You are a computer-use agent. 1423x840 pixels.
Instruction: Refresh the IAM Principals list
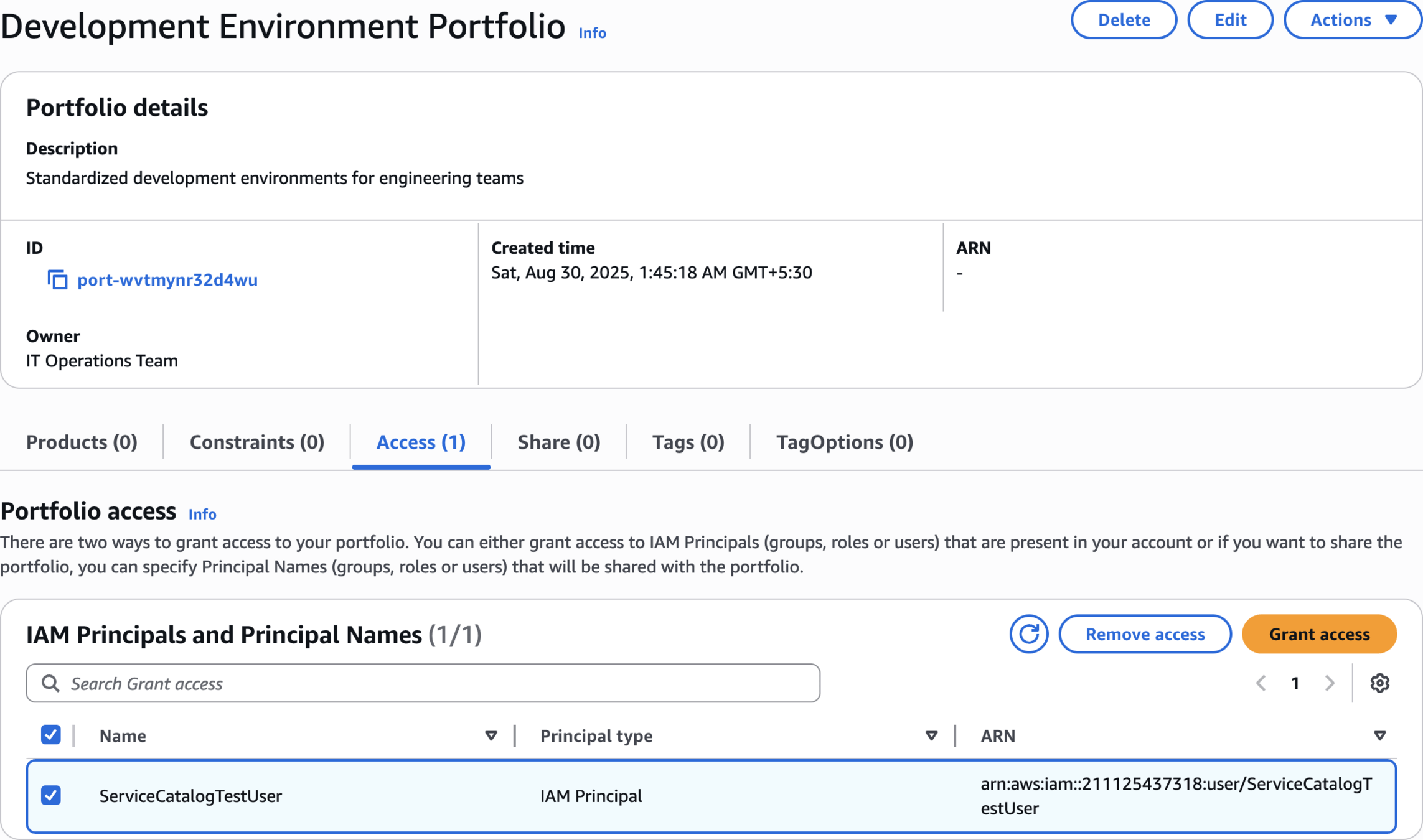pyautogui.click(x=1028, y=634)
